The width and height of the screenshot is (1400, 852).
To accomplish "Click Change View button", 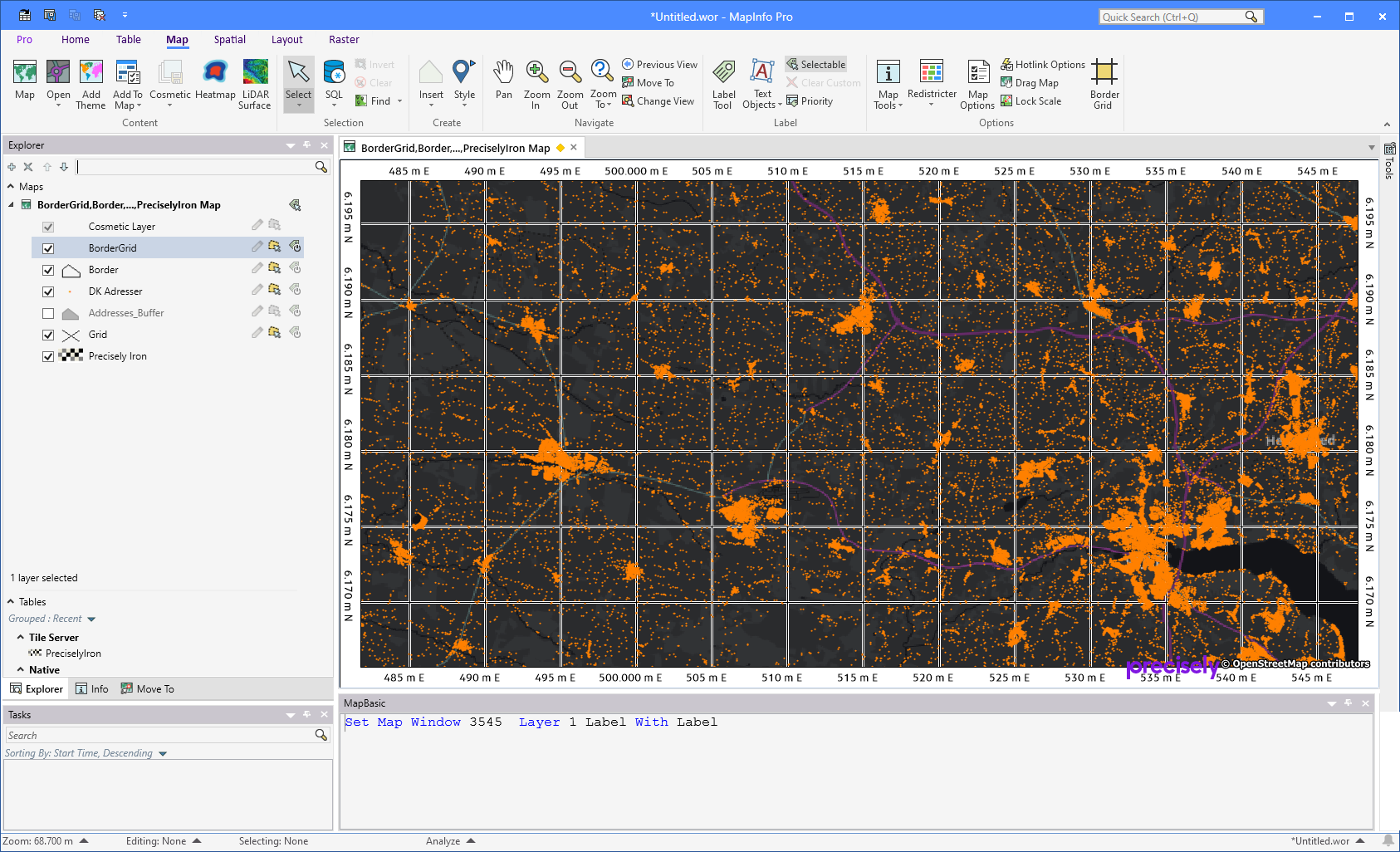I will (x=658, y=101).
